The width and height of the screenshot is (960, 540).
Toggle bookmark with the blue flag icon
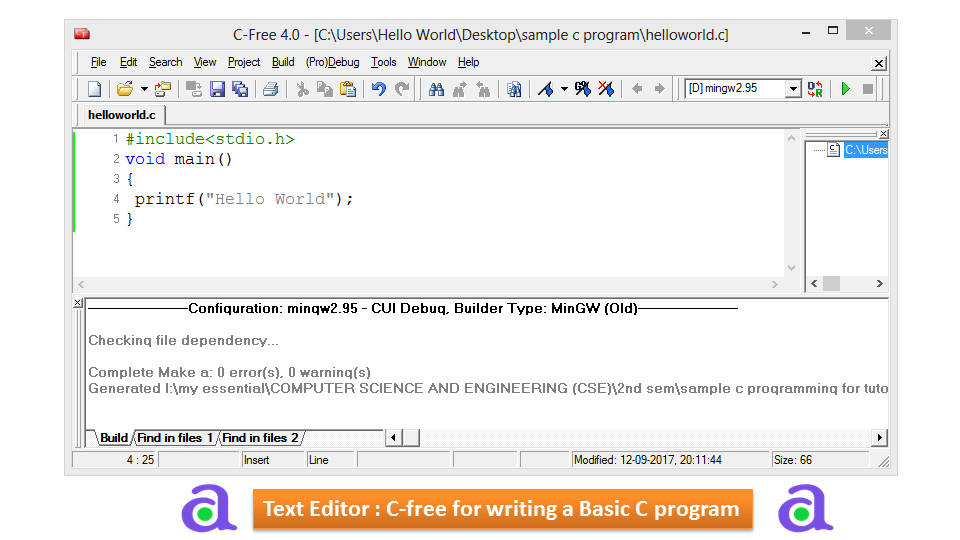546,89
